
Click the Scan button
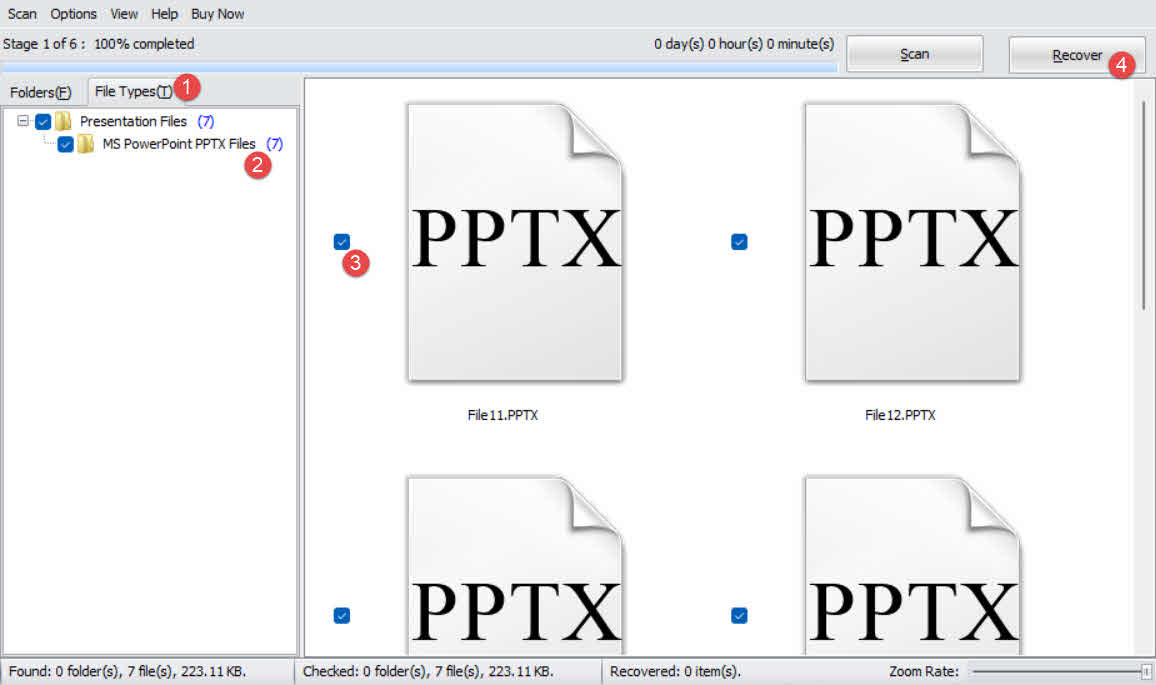pos(914,54)
